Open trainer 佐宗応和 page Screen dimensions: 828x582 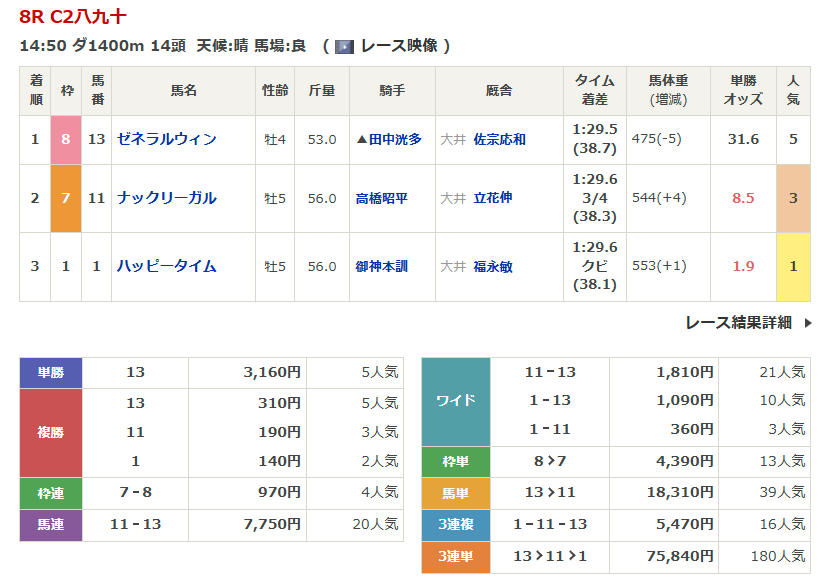point(499,140)
